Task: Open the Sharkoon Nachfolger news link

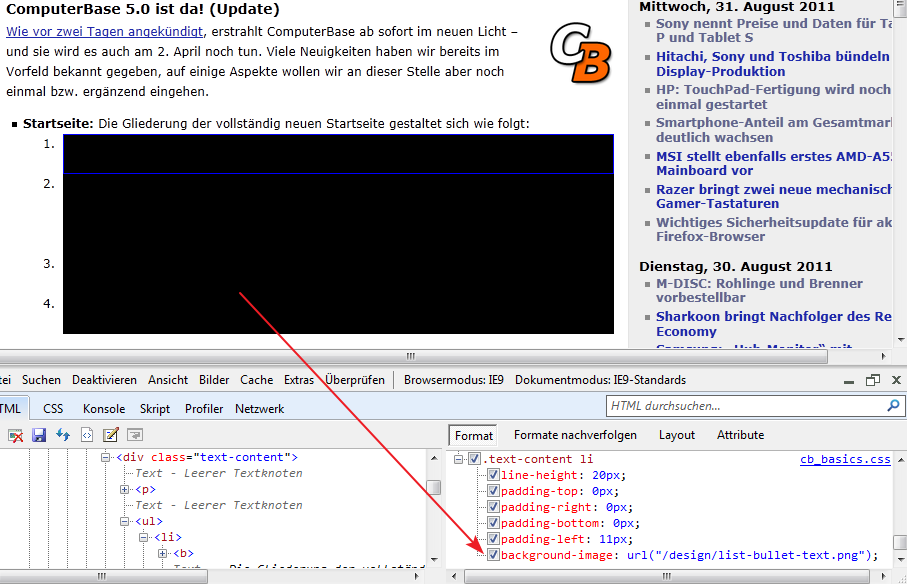Action: point(774,324)
